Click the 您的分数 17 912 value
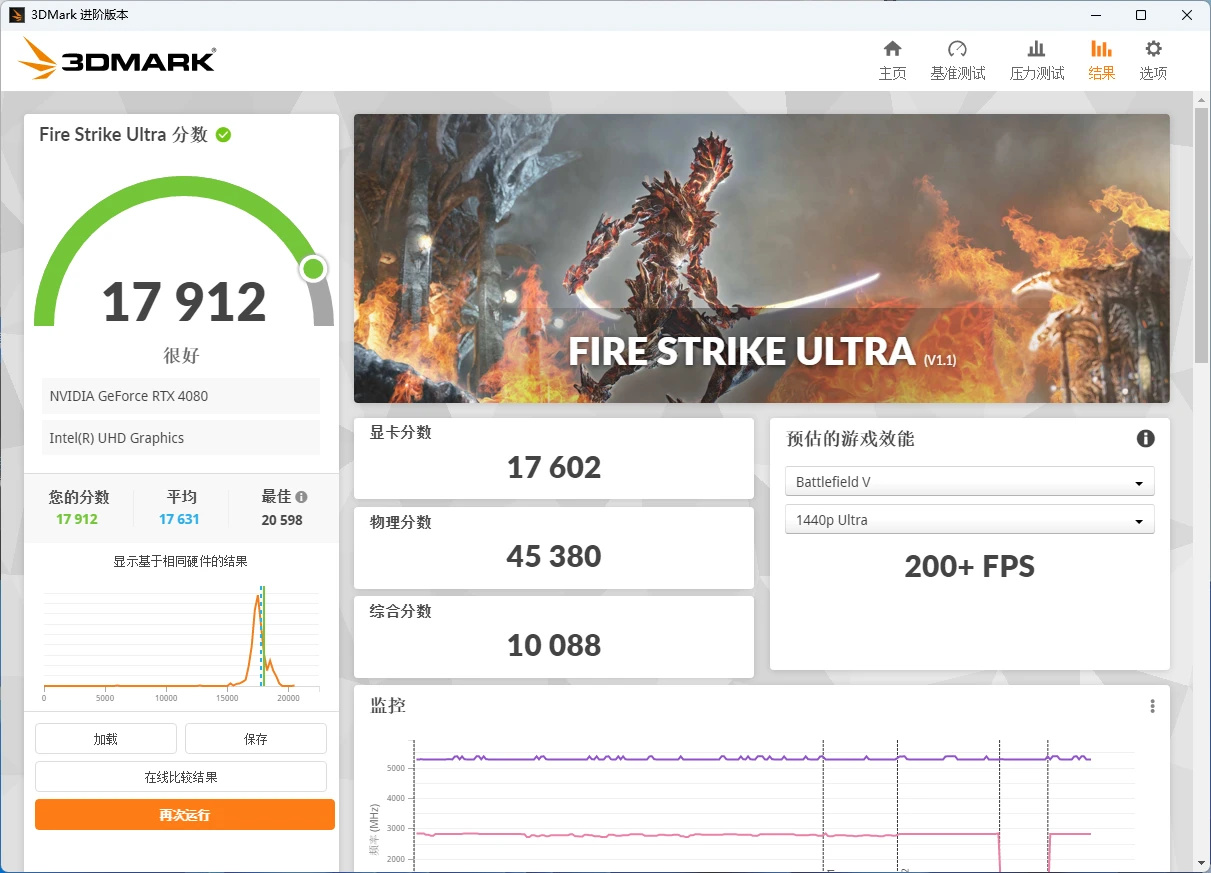Image resolution: width=1211 pixels, height=873 pixels. point(77,520)
